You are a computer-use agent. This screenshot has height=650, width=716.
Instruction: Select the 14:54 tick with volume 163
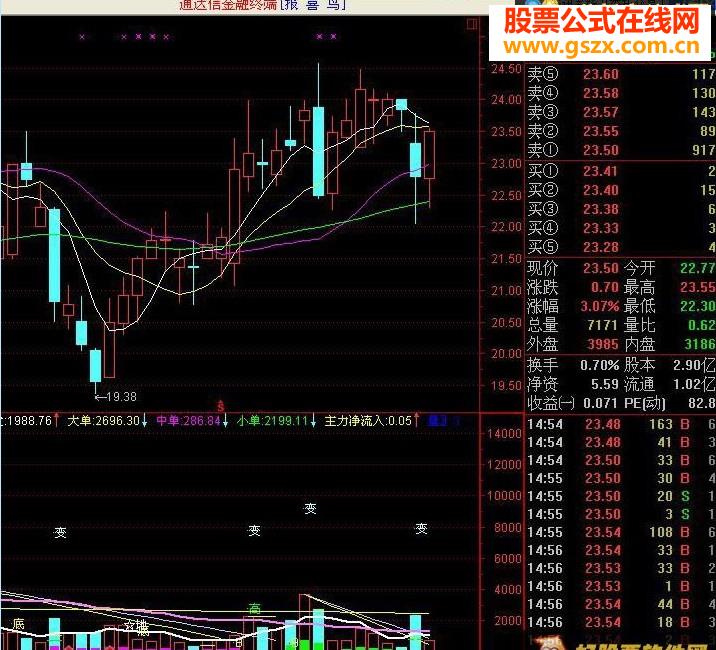tap(621, 424)
